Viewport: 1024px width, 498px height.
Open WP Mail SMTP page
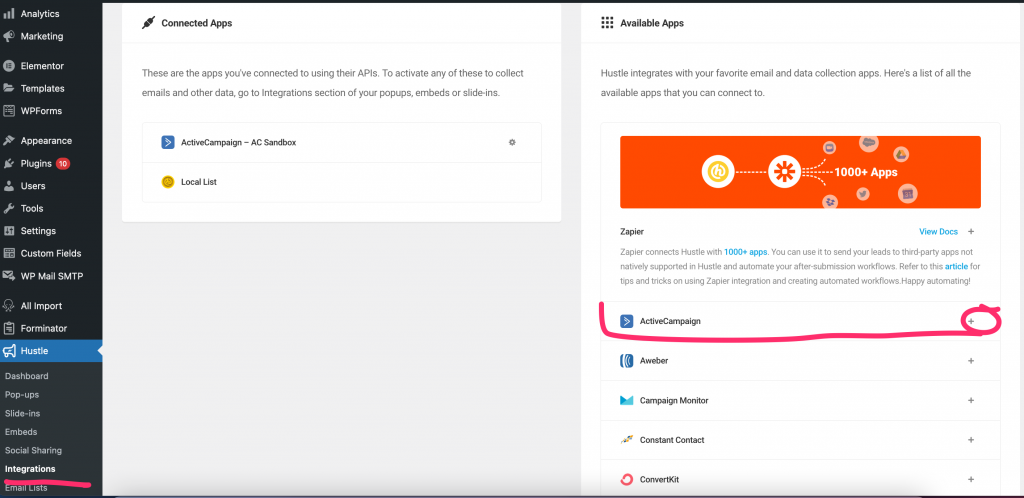tap(52, 276)
